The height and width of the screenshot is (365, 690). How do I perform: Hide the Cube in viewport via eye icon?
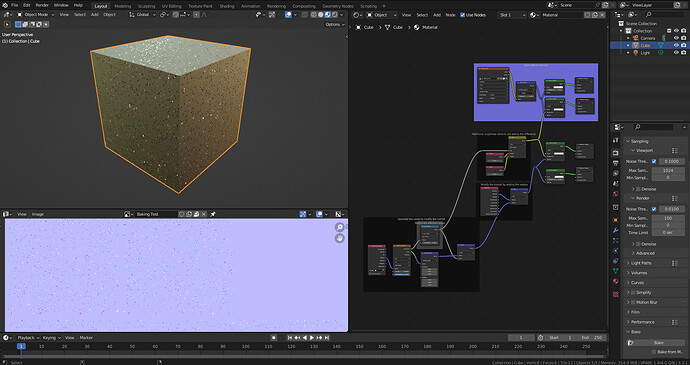676,45
